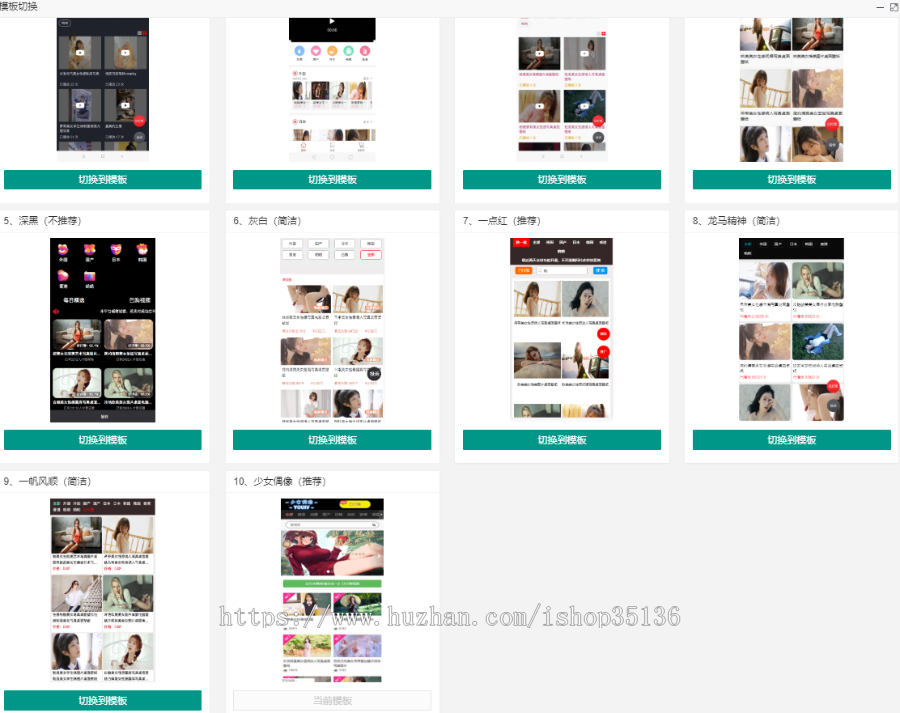Maximize the 模板切换 dialog
This screenshot has height=713, width=900.
point(894,7)
